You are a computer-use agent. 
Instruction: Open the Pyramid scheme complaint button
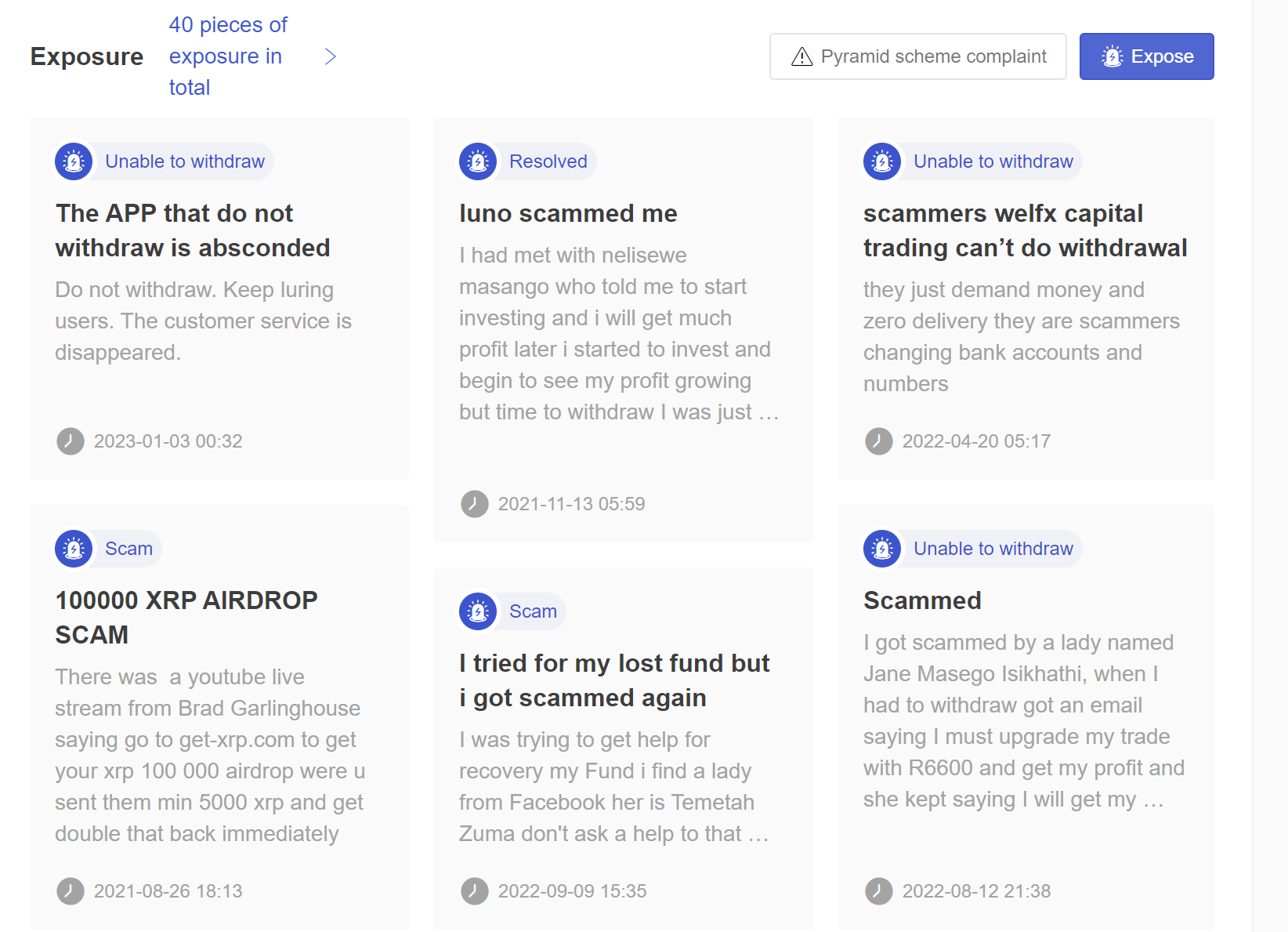click(918, 56)
